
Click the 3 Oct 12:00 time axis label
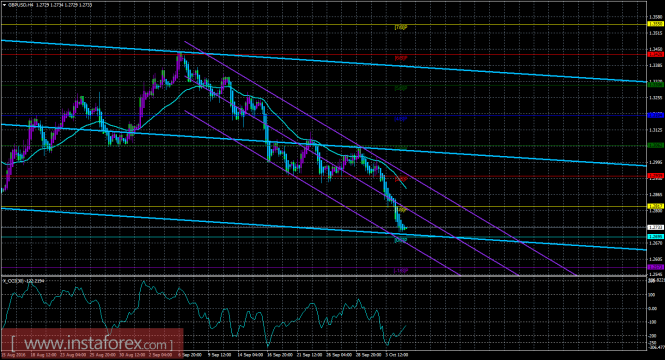point(397,355)
